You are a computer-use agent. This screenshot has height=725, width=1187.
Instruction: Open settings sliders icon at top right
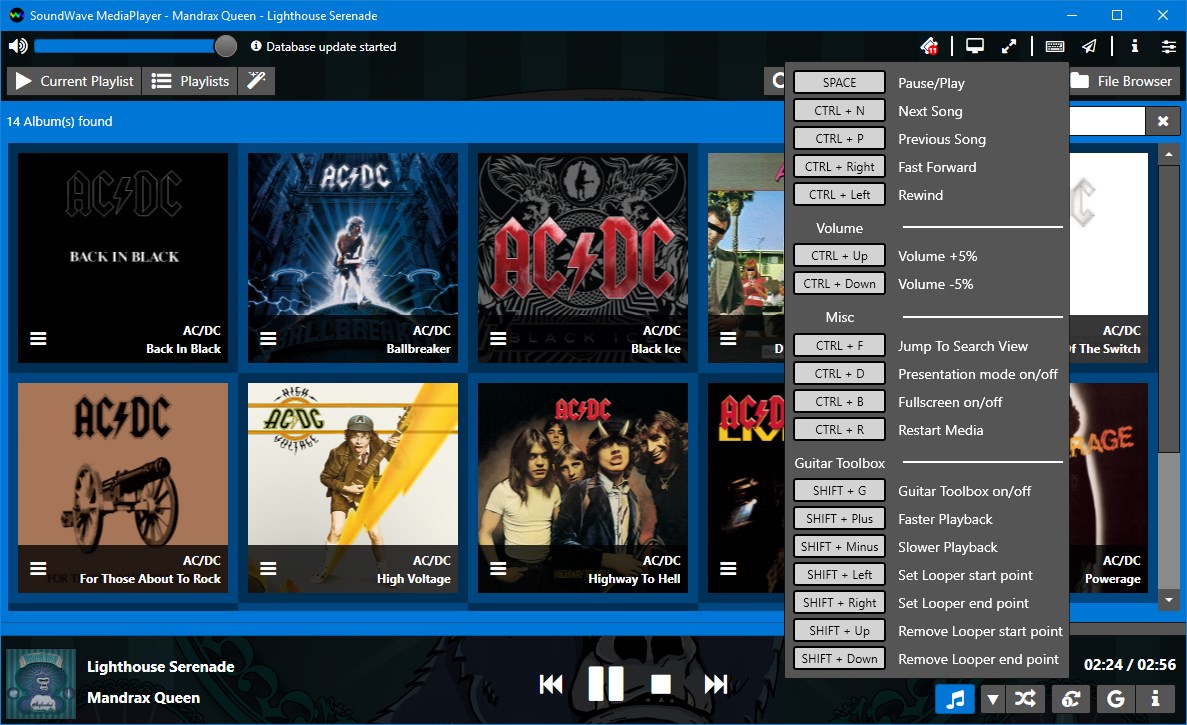coord(1169,46)
